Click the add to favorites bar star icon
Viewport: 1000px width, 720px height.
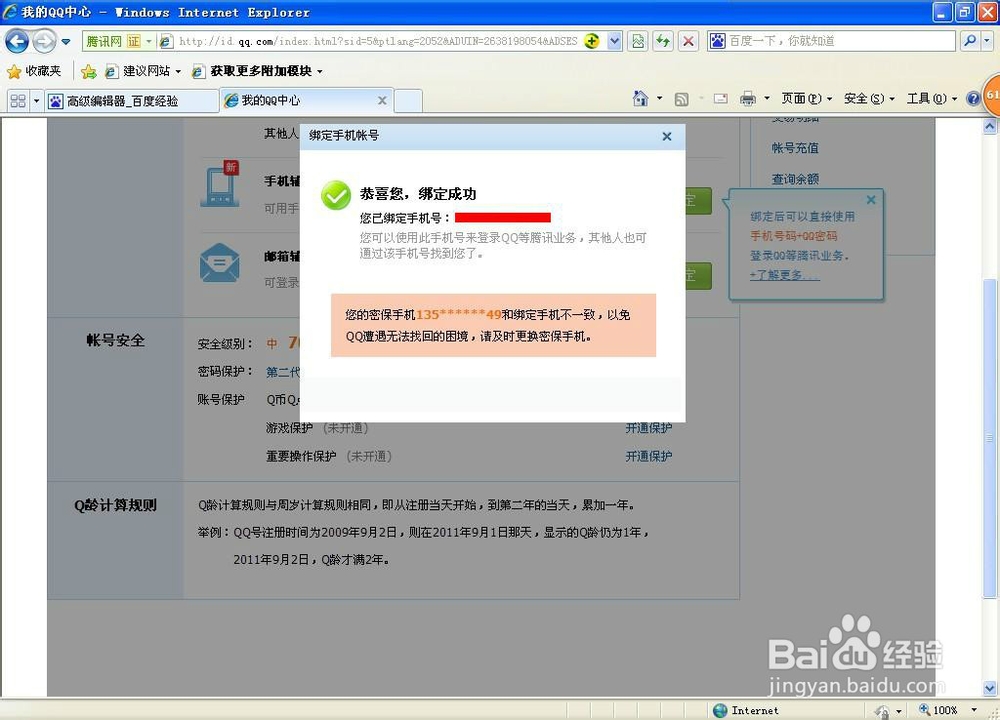coord(89,71)
